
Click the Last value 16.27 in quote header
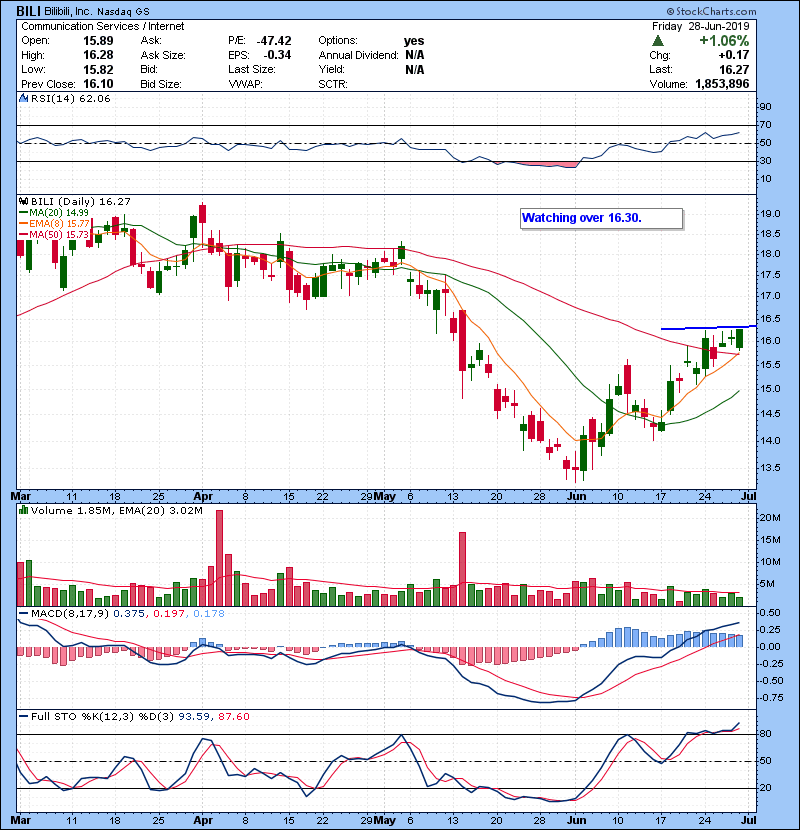[x=734, y=69]
